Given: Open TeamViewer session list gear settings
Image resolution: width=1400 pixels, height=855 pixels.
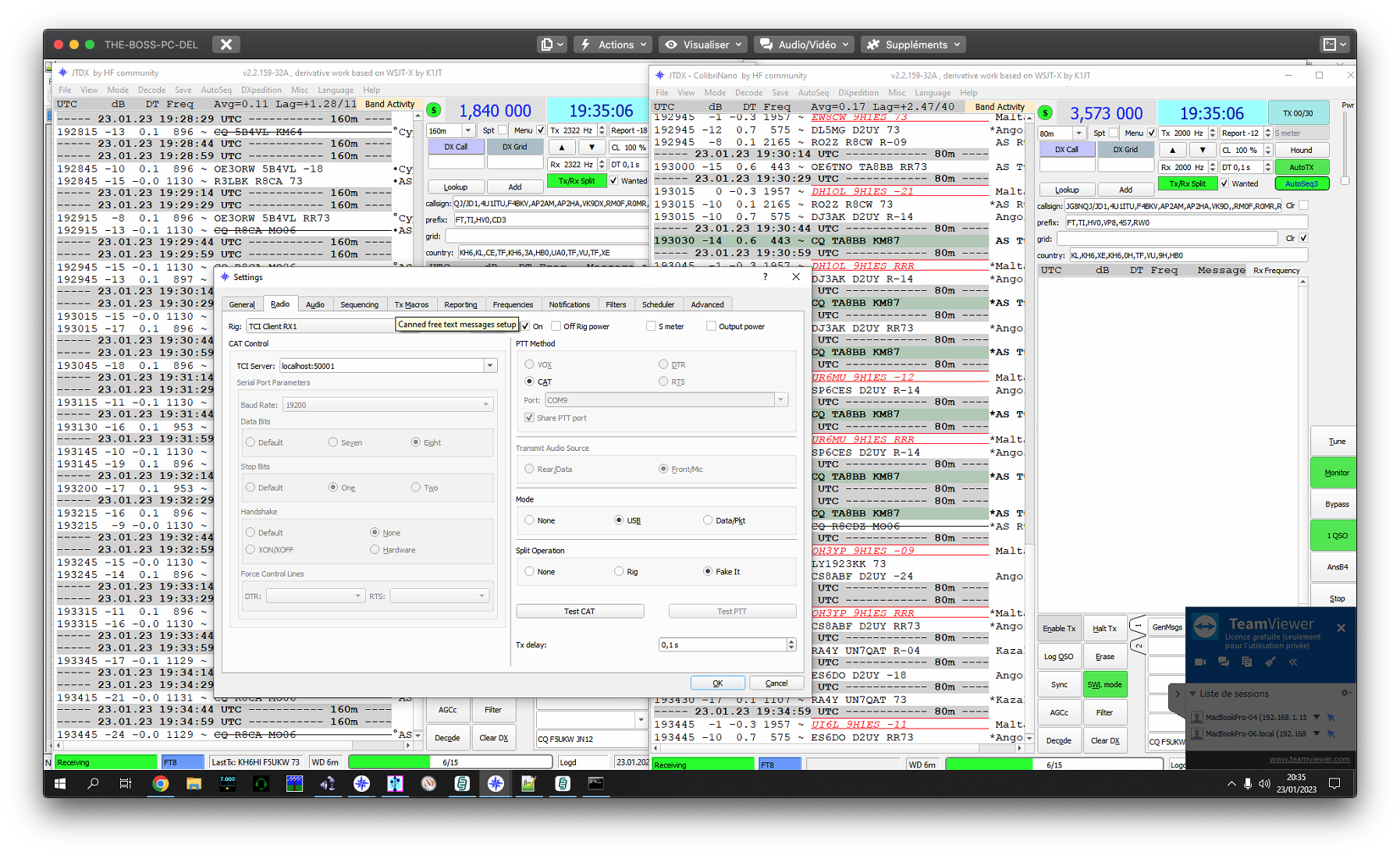Looking at the screenshot, I should click(x=1345, y=693).
